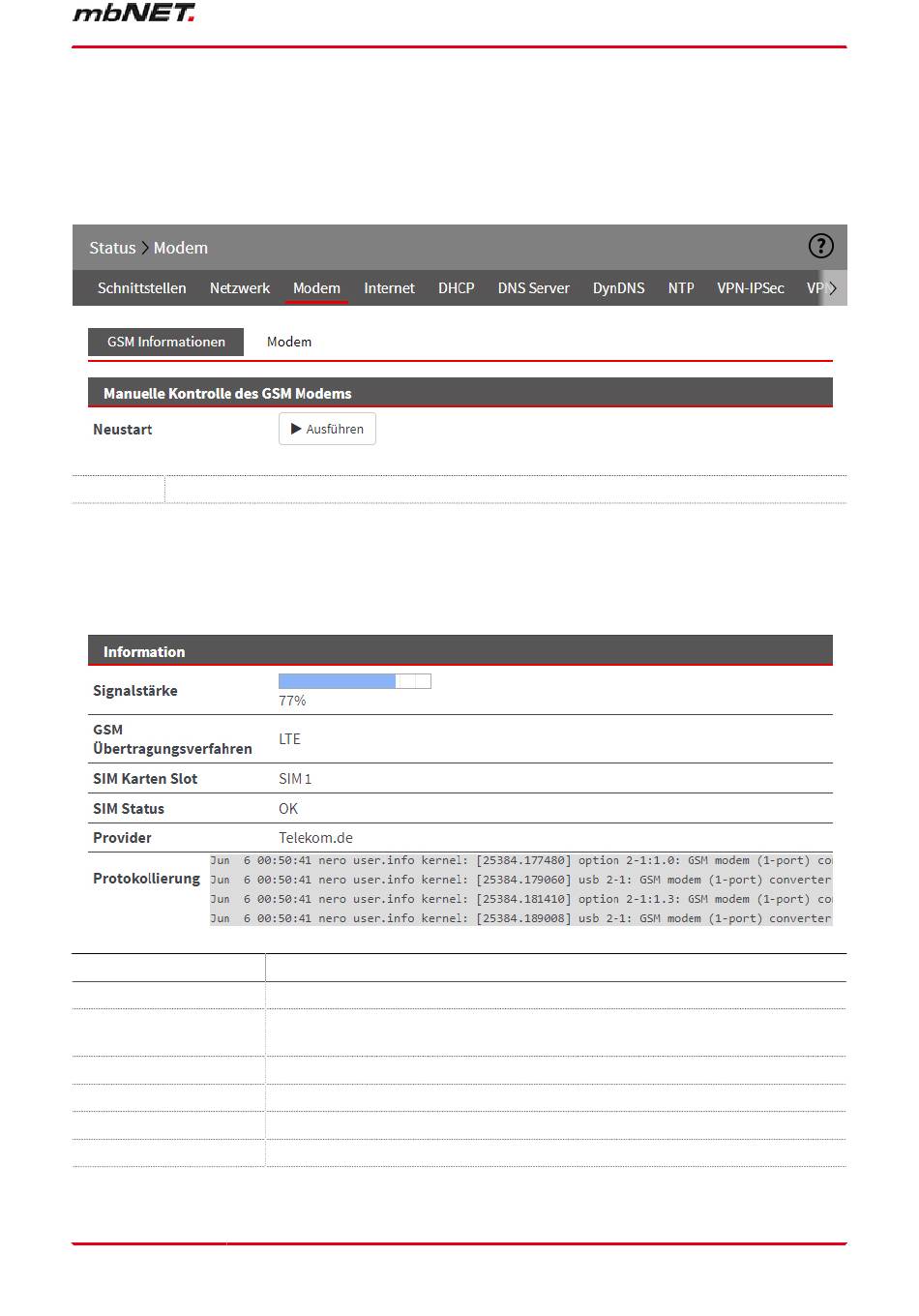The width and height of the screenshot is (919, 1316).
Task: Open the Schnittstellen tab
Action: coord(142,288)
